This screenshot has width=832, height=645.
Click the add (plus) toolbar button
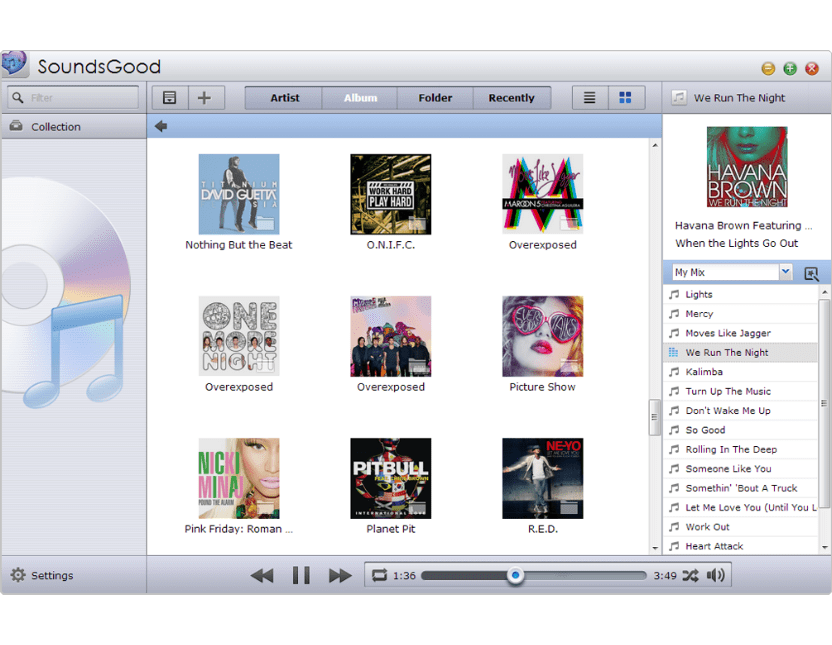point(204,98)
